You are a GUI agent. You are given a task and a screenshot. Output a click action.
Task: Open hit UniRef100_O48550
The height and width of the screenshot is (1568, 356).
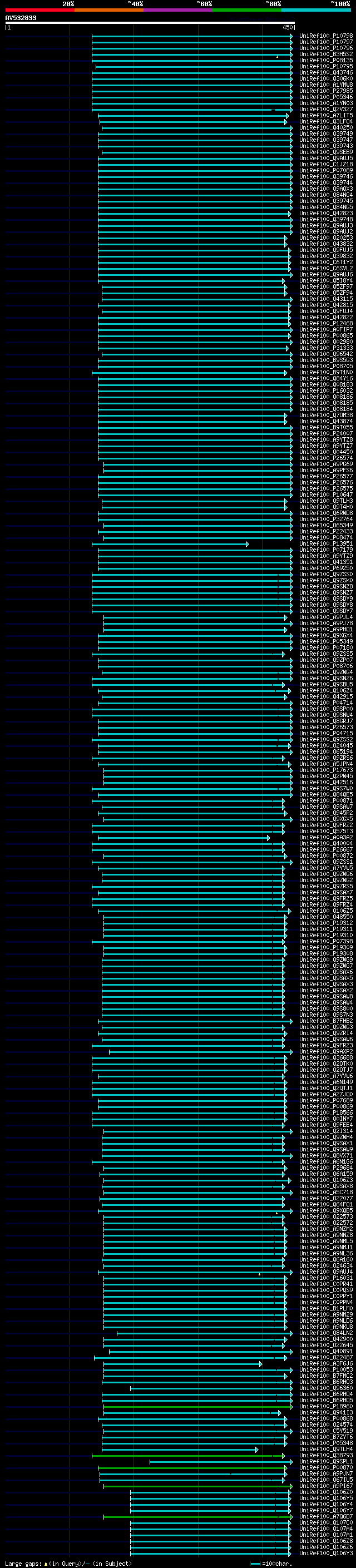pos(326,917)
